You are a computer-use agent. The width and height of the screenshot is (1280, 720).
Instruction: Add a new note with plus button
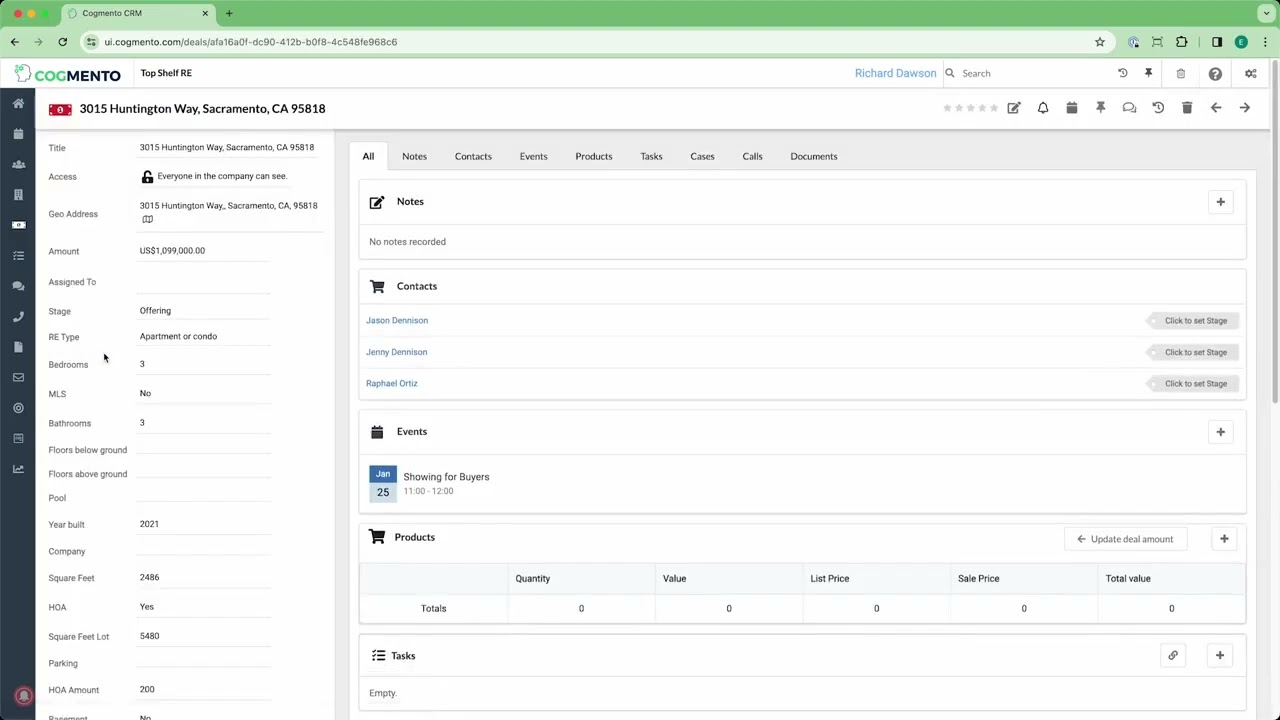(x=1220, y=202)
